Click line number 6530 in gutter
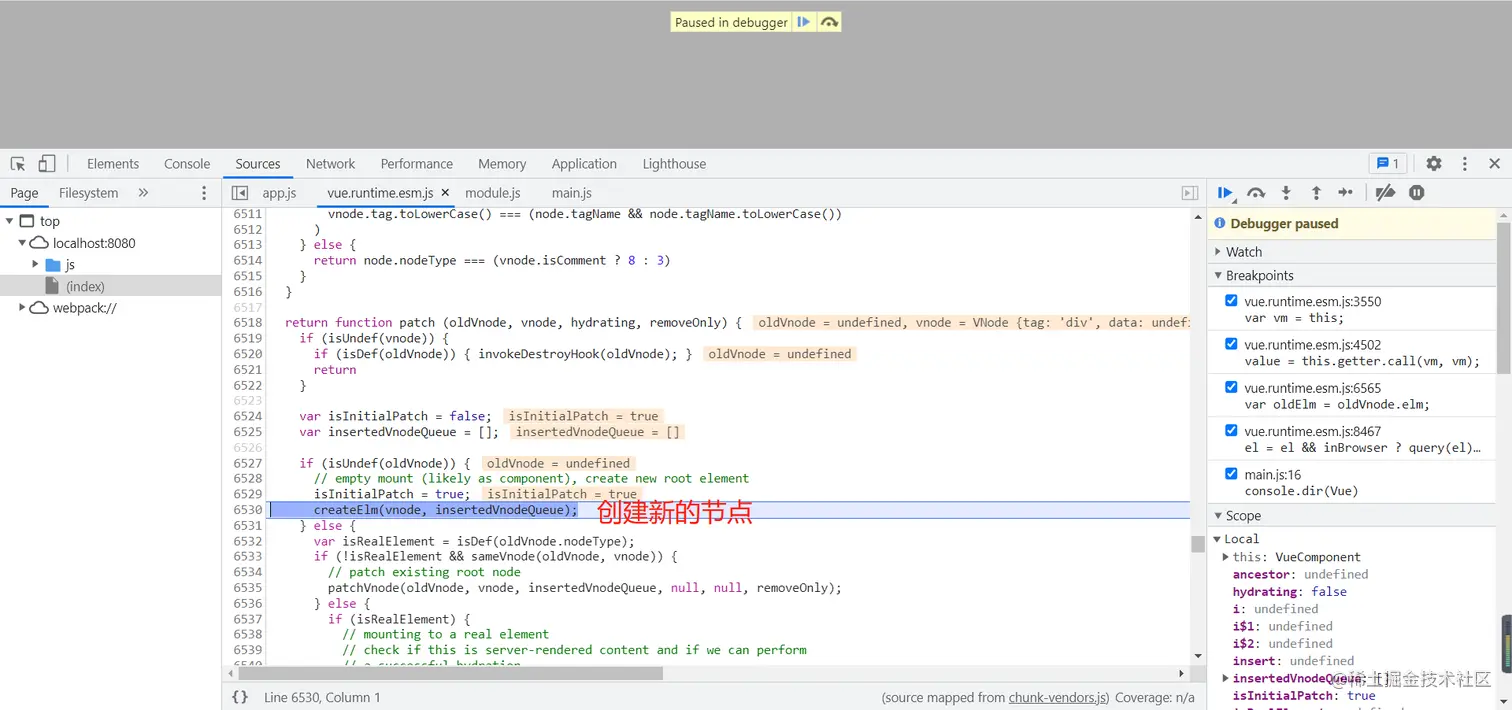1512x710 pixels. (247, 510)
